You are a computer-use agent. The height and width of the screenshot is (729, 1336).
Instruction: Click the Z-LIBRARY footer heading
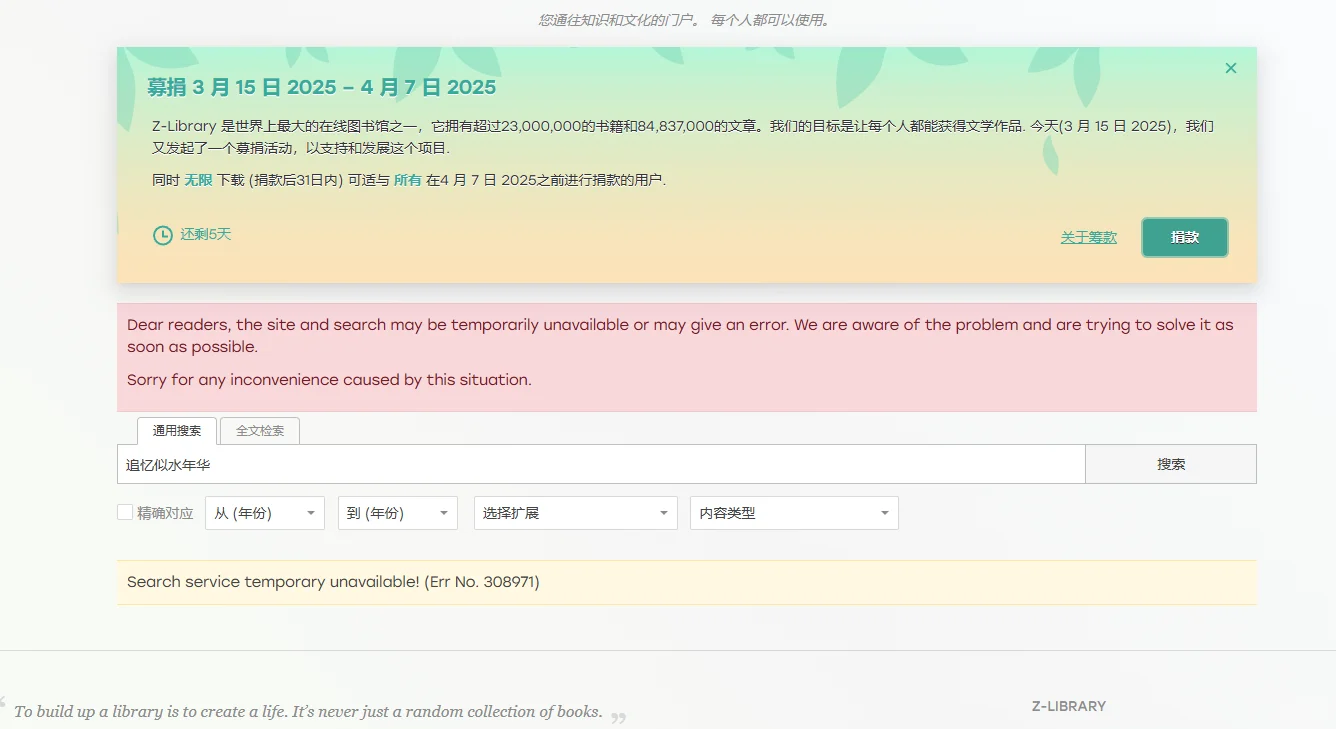[x=1069, y=706]
